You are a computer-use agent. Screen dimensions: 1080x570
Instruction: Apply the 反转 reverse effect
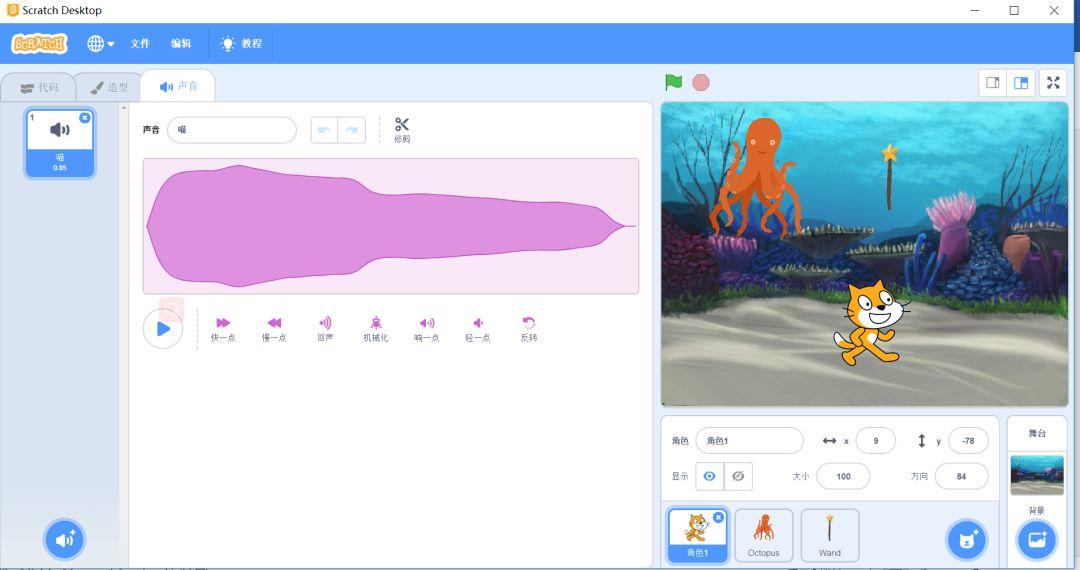(x=529, y=329)
